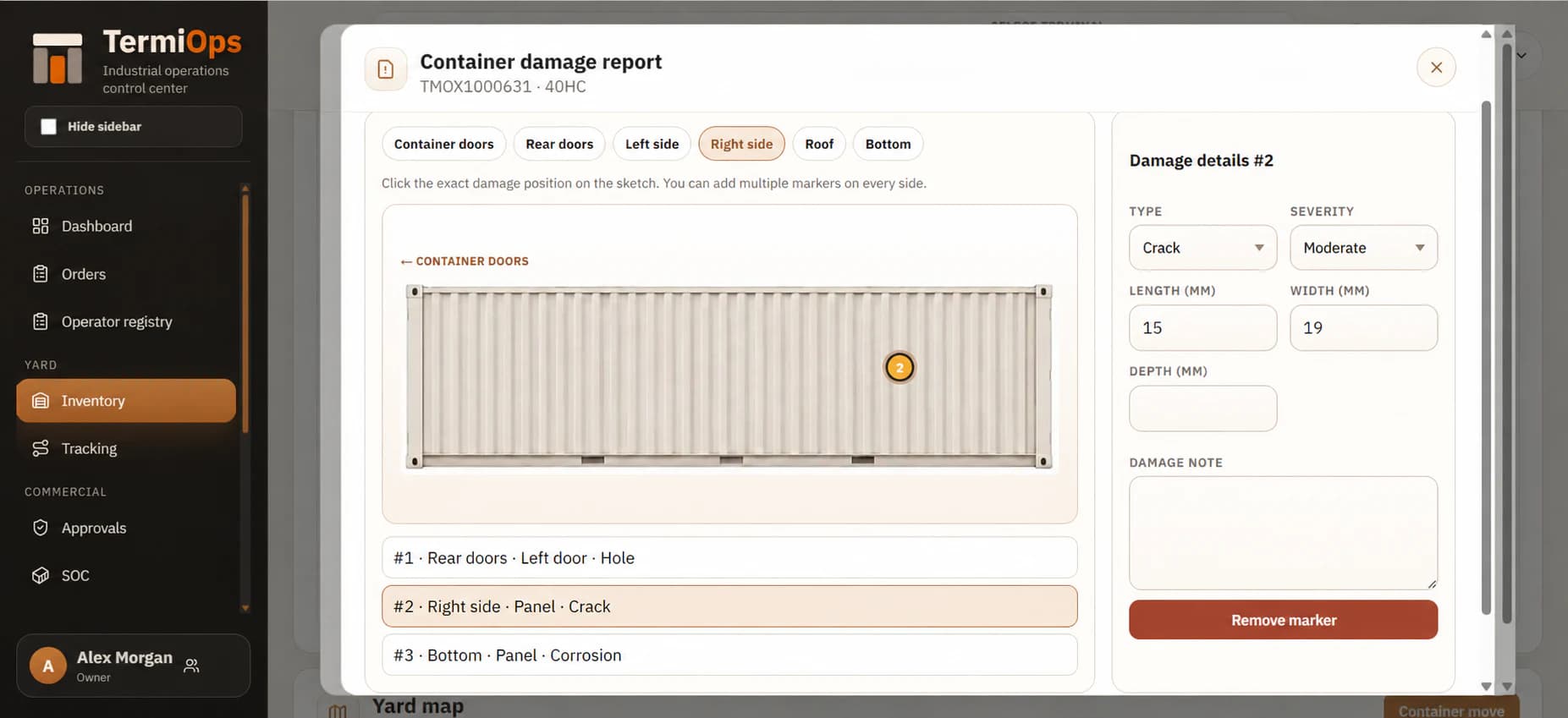Switch to the Rear doors tab
This screenshot has height=718, width=1568.
[x=559, y=145]
